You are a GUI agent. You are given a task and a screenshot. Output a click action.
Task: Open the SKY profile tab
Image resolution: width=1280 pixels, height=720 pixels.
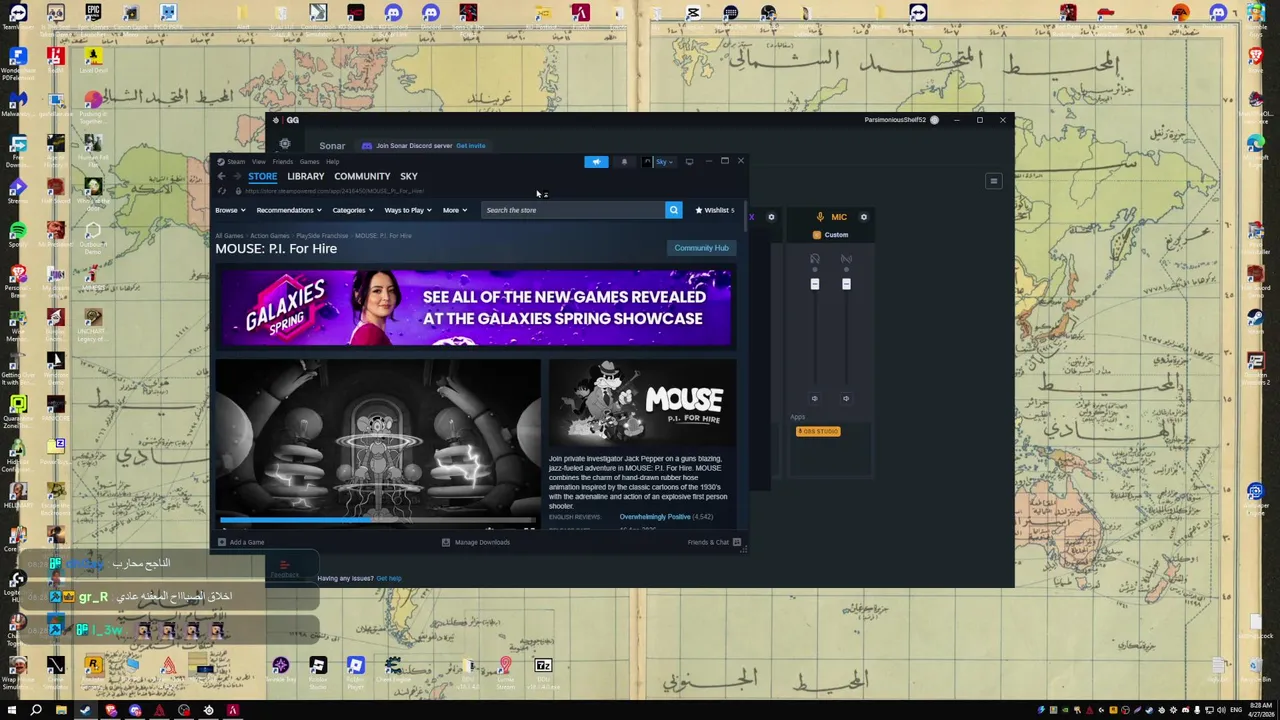click(409, 176)
